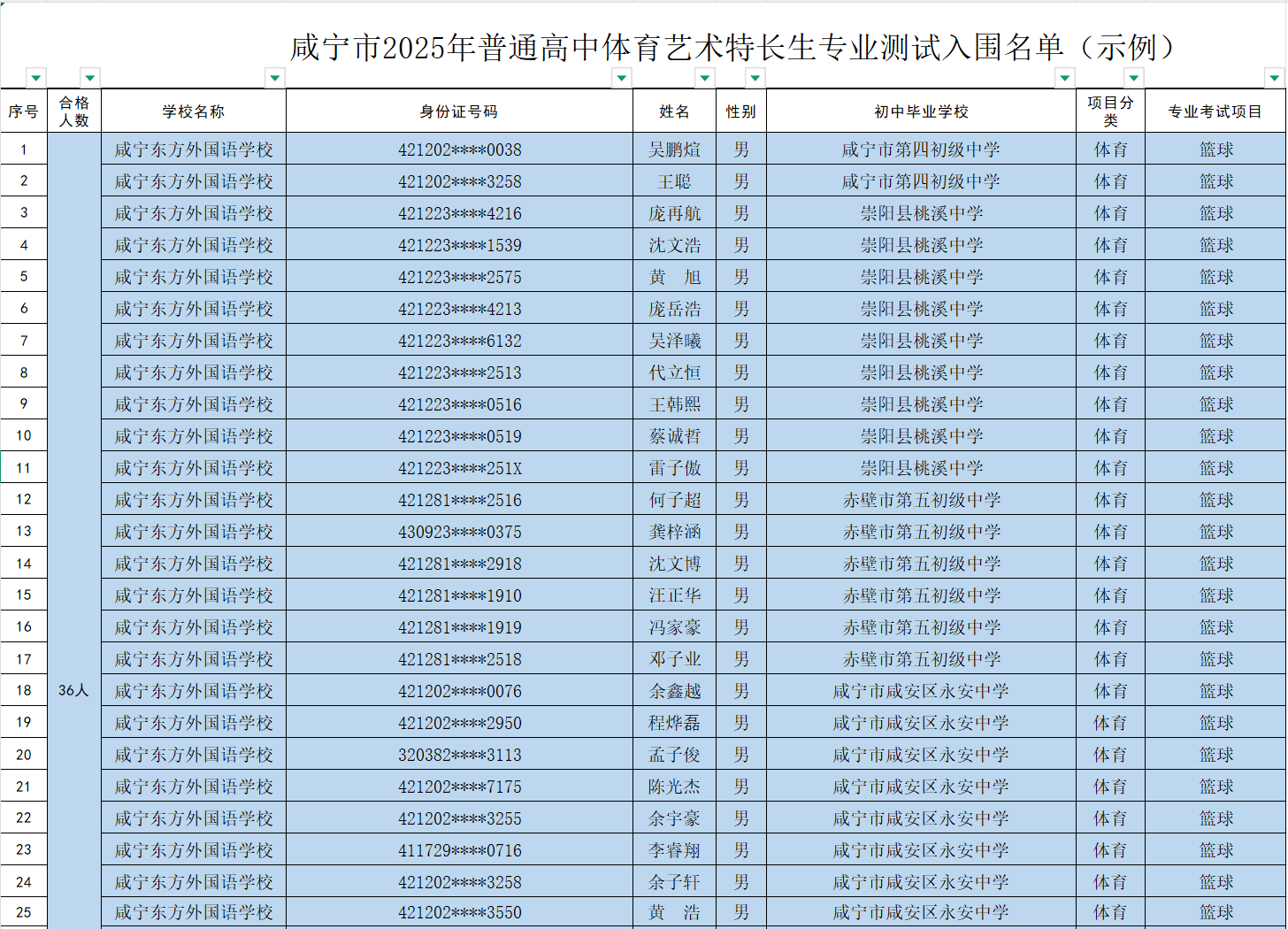
Task: Open the 初中毕业学校 column filter dropdown
Action: pyautogui.click(x=1065, y=78)
